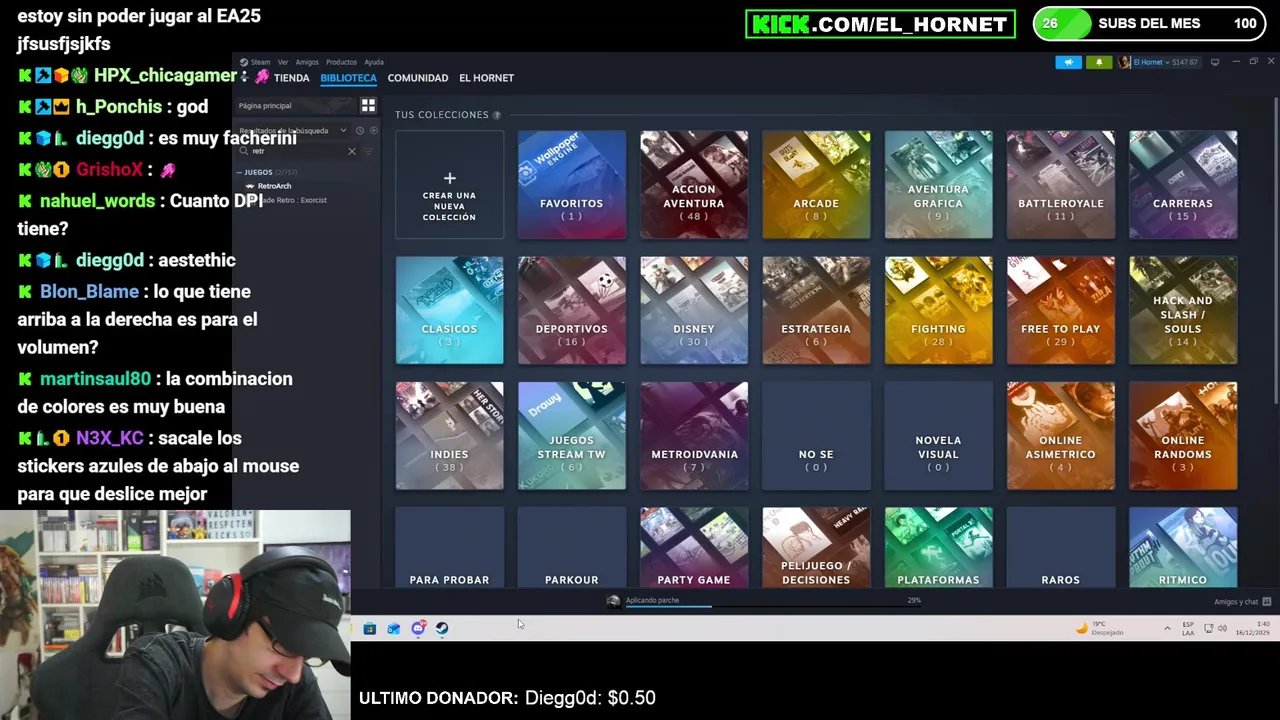The width and height of the screenshot is (1280, 720).
Task: Open the green notifications bell
Action: point(1099,62)
